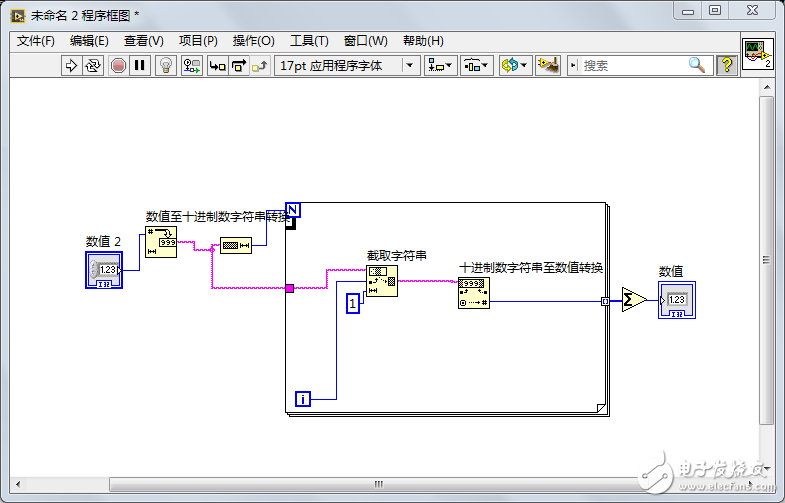The image size is (785, 503).
Task: Click the For Loop N count terminal
Action: click(293, 210)
